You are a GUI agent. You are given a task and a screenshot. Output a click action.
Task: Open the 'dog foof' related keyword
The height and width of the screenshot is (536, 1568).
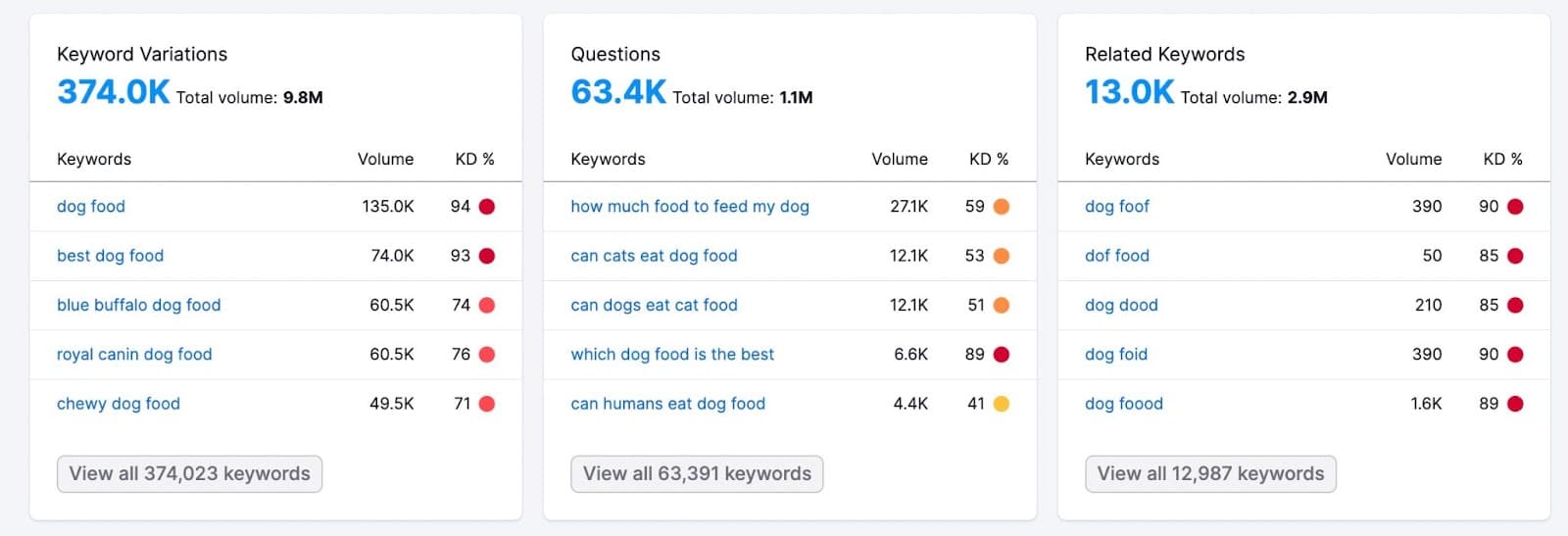click(1117, 207)
